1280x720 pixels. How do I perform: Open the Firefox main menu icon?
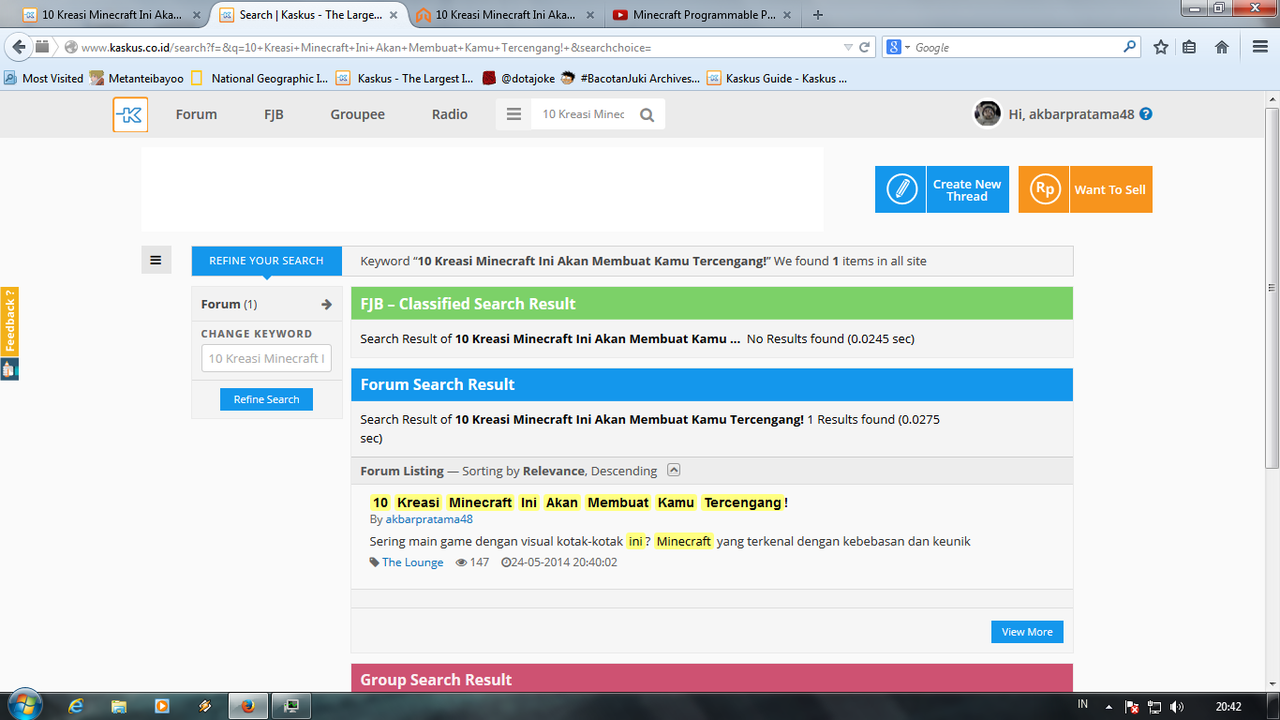[x=1260, y=47]
